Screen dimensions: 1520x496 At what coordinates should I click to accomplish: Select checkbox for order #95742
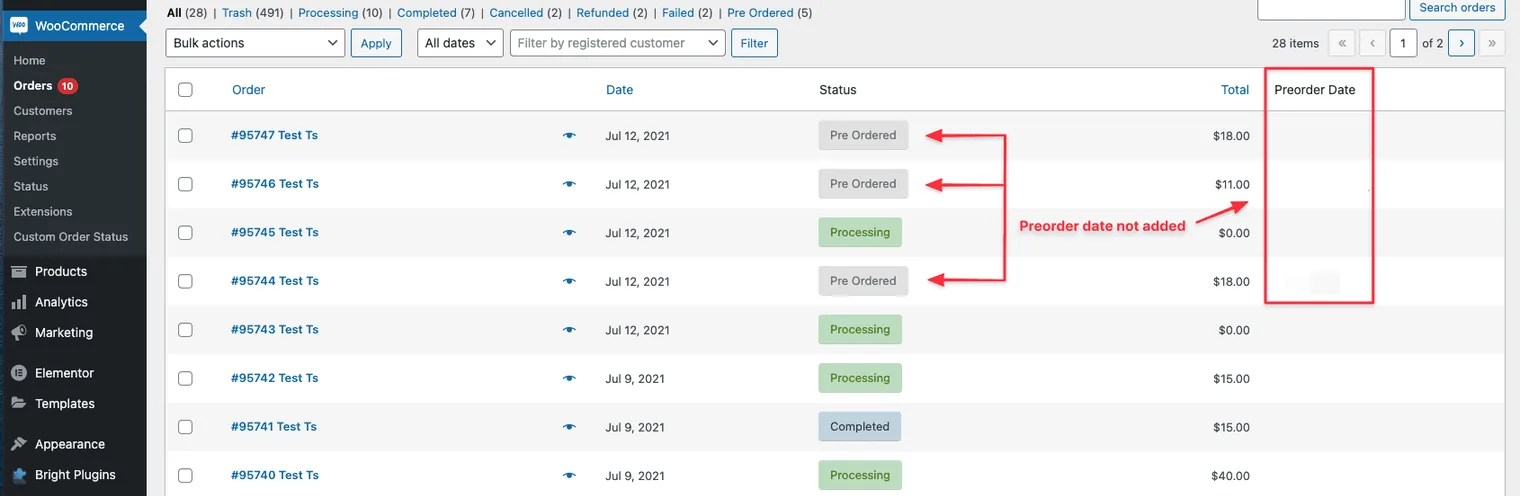[x=185, y=379]
